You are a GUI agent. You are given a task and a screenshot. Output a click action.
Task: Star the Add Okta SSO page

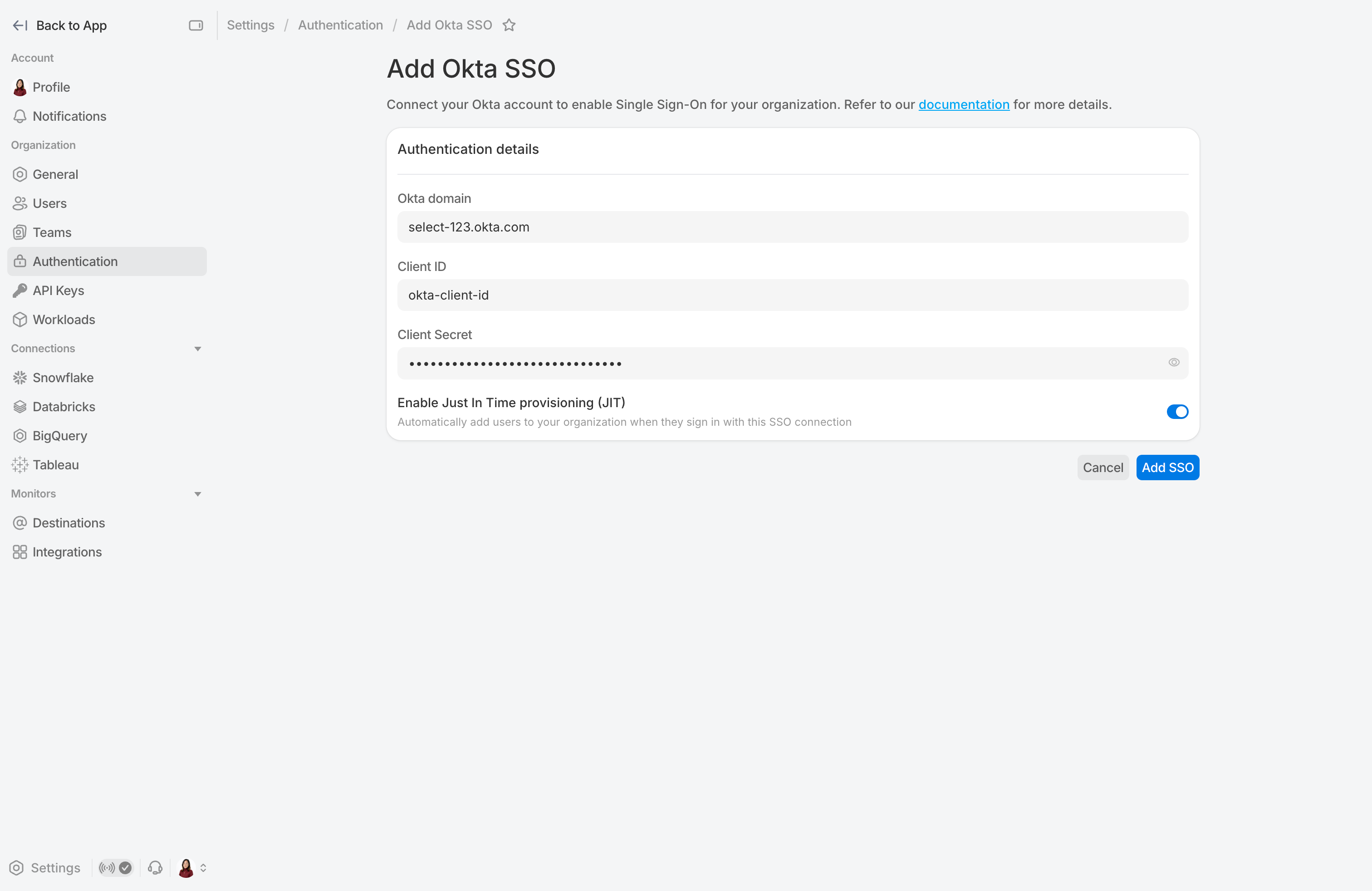[x=509, y=25]
